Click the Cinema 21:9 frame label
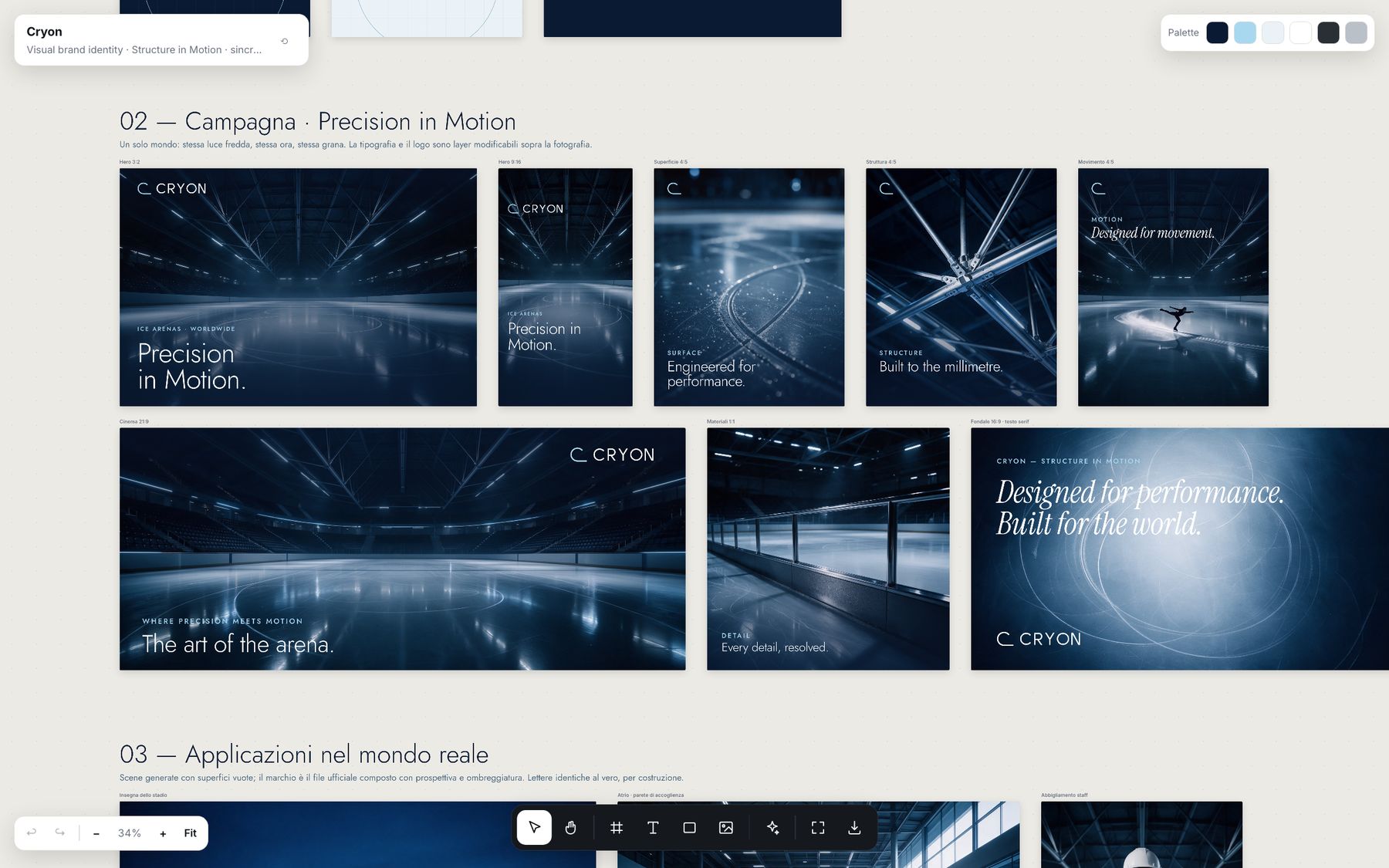 [134, 421]
